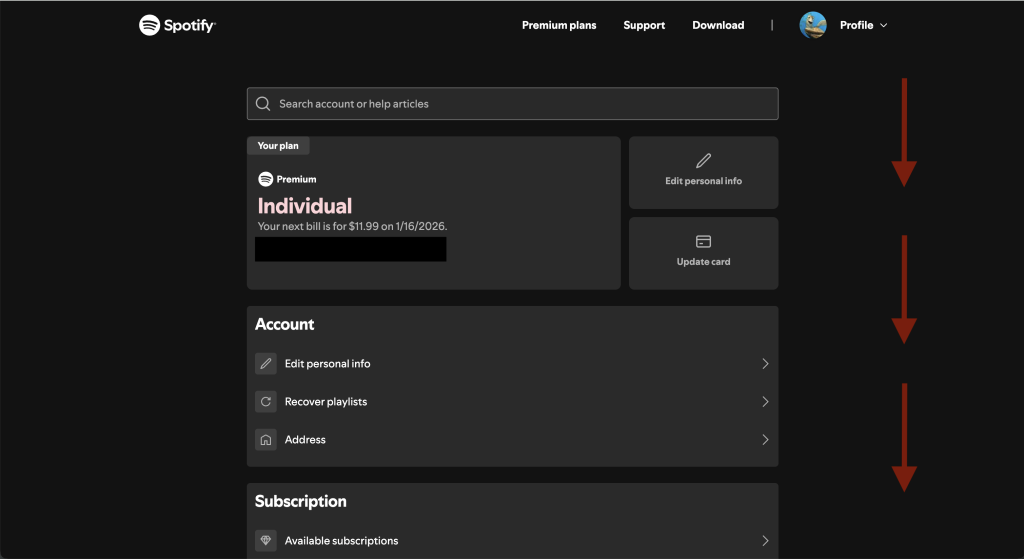The image size is (1024, 559).
Task: Expand the Edit personal info row chevron
Action: [765, 364]
